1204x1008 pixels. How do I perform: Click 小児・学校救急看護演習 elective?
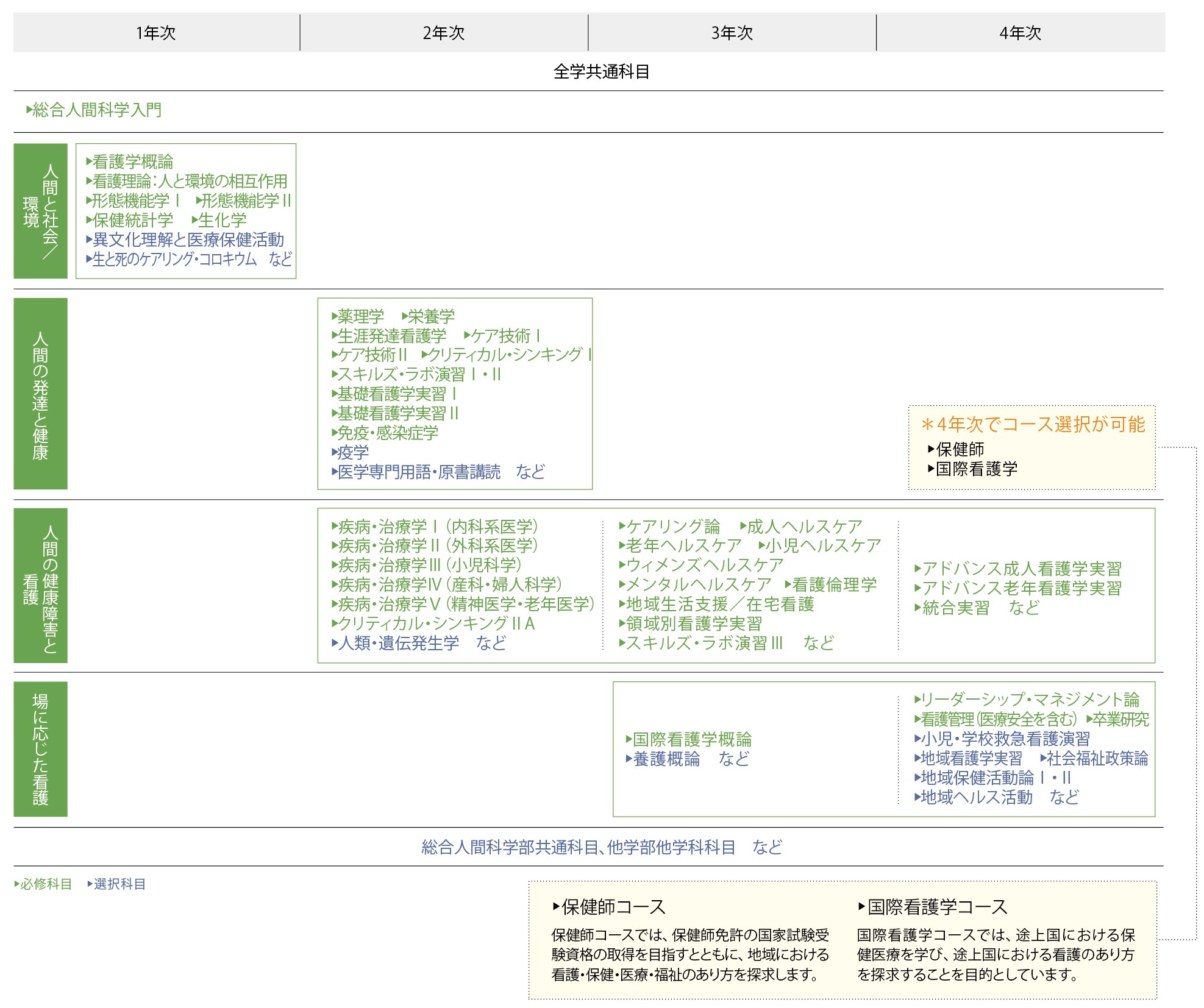[1002, 739]
